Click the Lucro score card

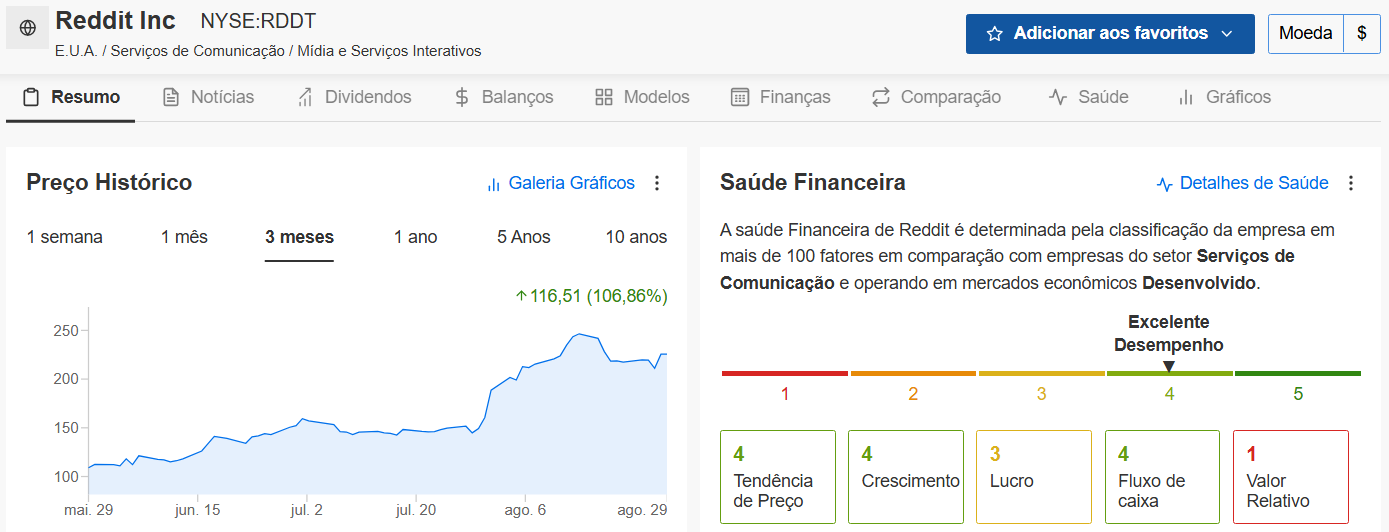[x=1034, y=477]
